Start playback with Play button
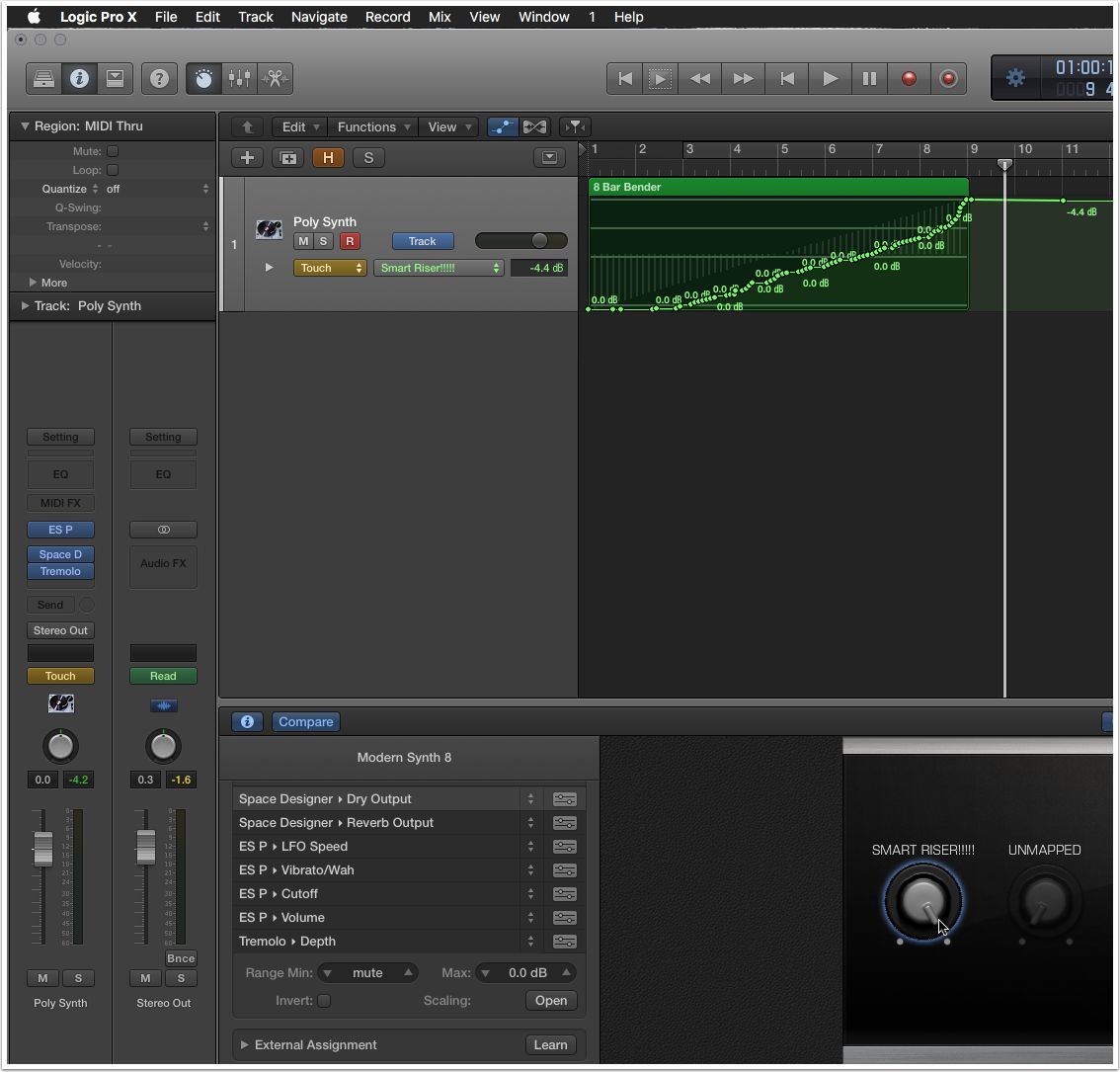The image size is (1120, 1072). pyautogui.click(x=830, y=79)
